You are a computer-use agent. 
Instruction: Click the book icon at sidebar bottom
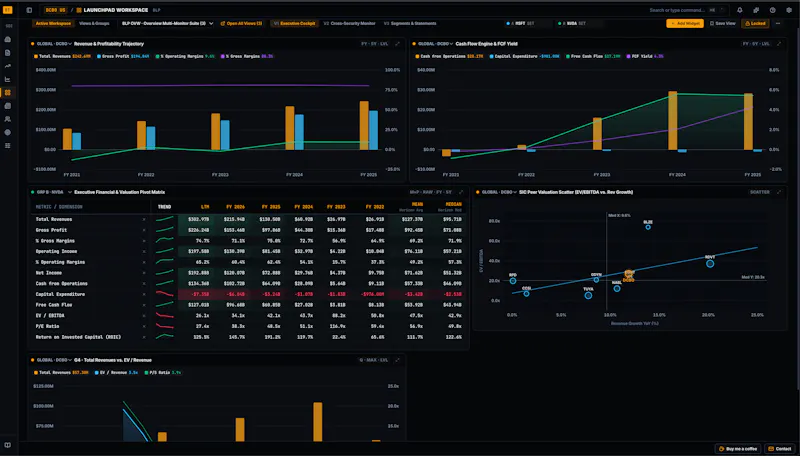pos(8,445)
